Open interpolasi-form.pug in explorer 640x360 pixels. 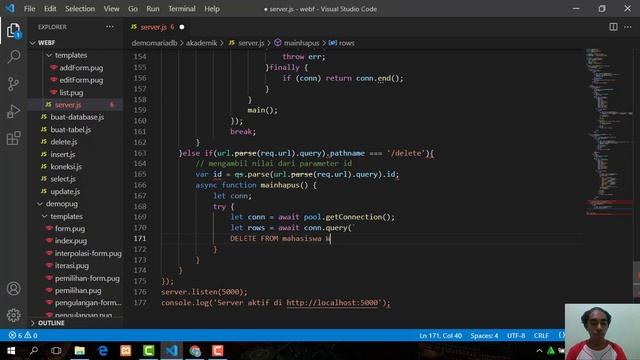click(88, 253)
